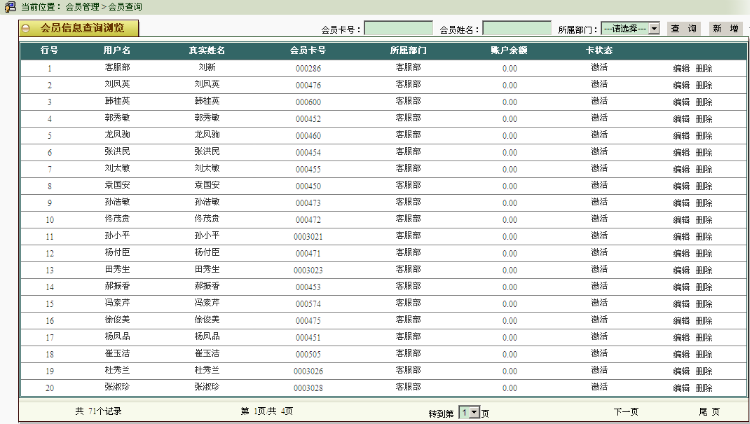Delete the member with card 000454

704,153
